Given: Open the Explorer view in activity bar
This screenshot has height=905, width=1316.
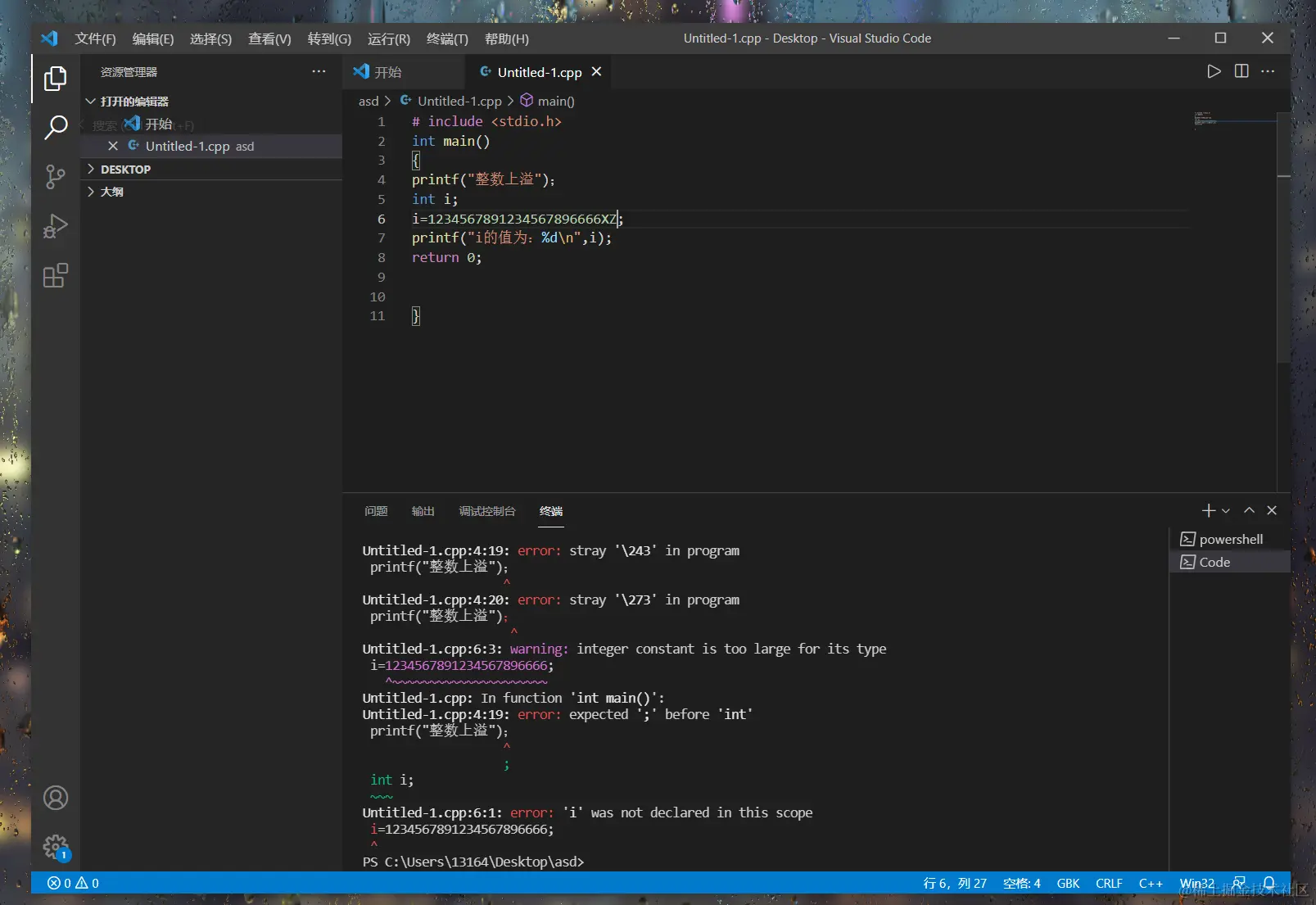Looking at the screenshot, I should (x=56, y=79).
